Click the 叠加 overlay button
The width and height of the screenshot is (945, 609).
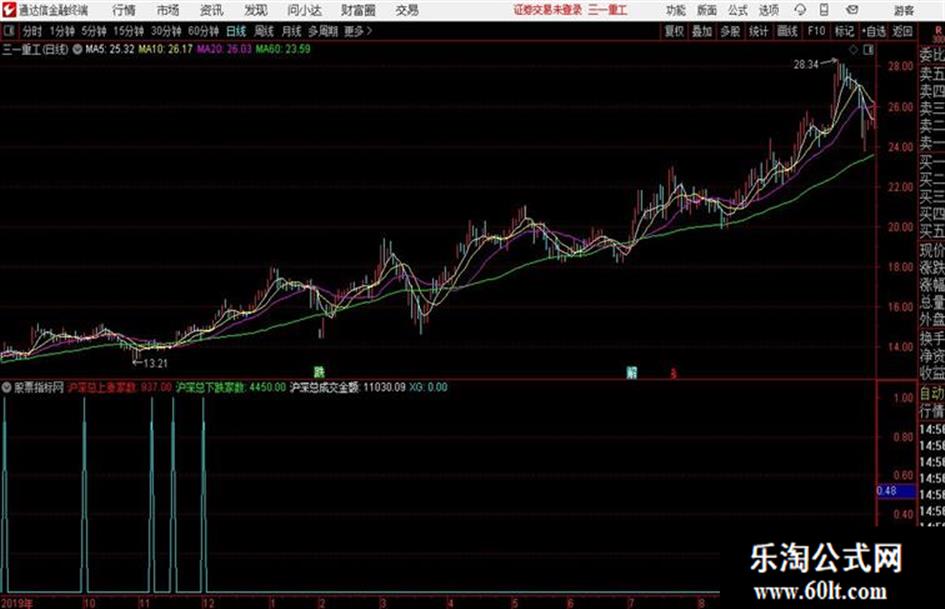pyautogui.click(x=702, y=31)
